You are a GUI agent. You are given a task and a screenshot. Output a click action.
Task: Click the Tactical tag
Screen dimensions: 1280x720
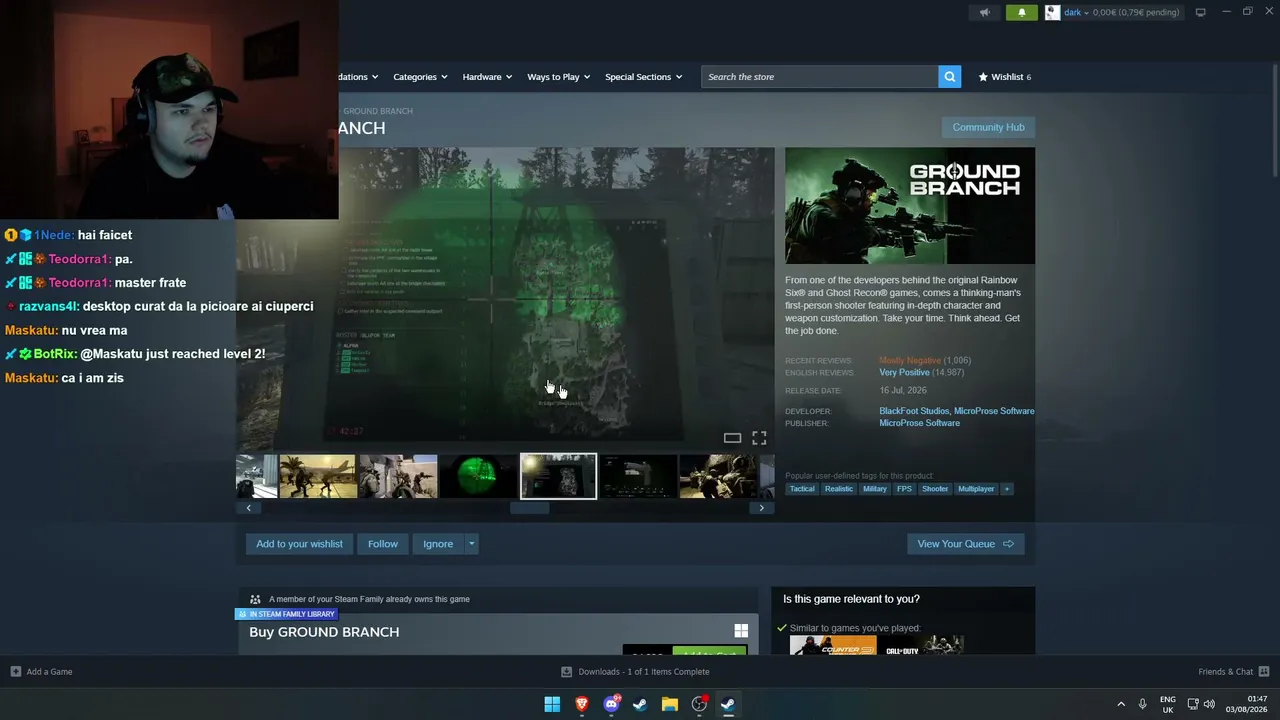tap(802, 489)
